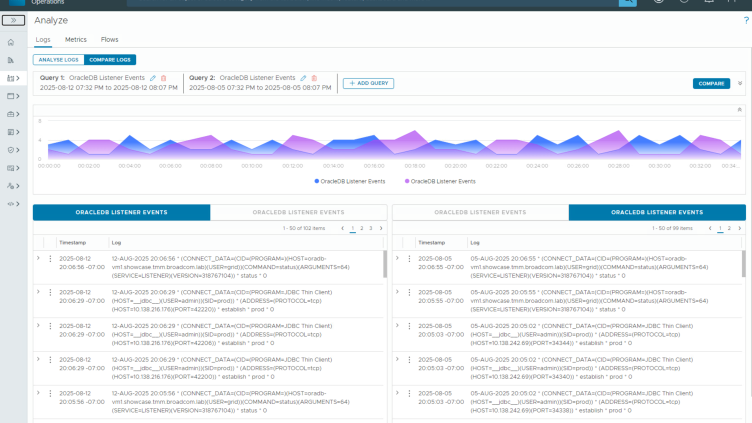Edit Query 2 with pencil icon
Viewport: 752px width, 423px height.
304,78
